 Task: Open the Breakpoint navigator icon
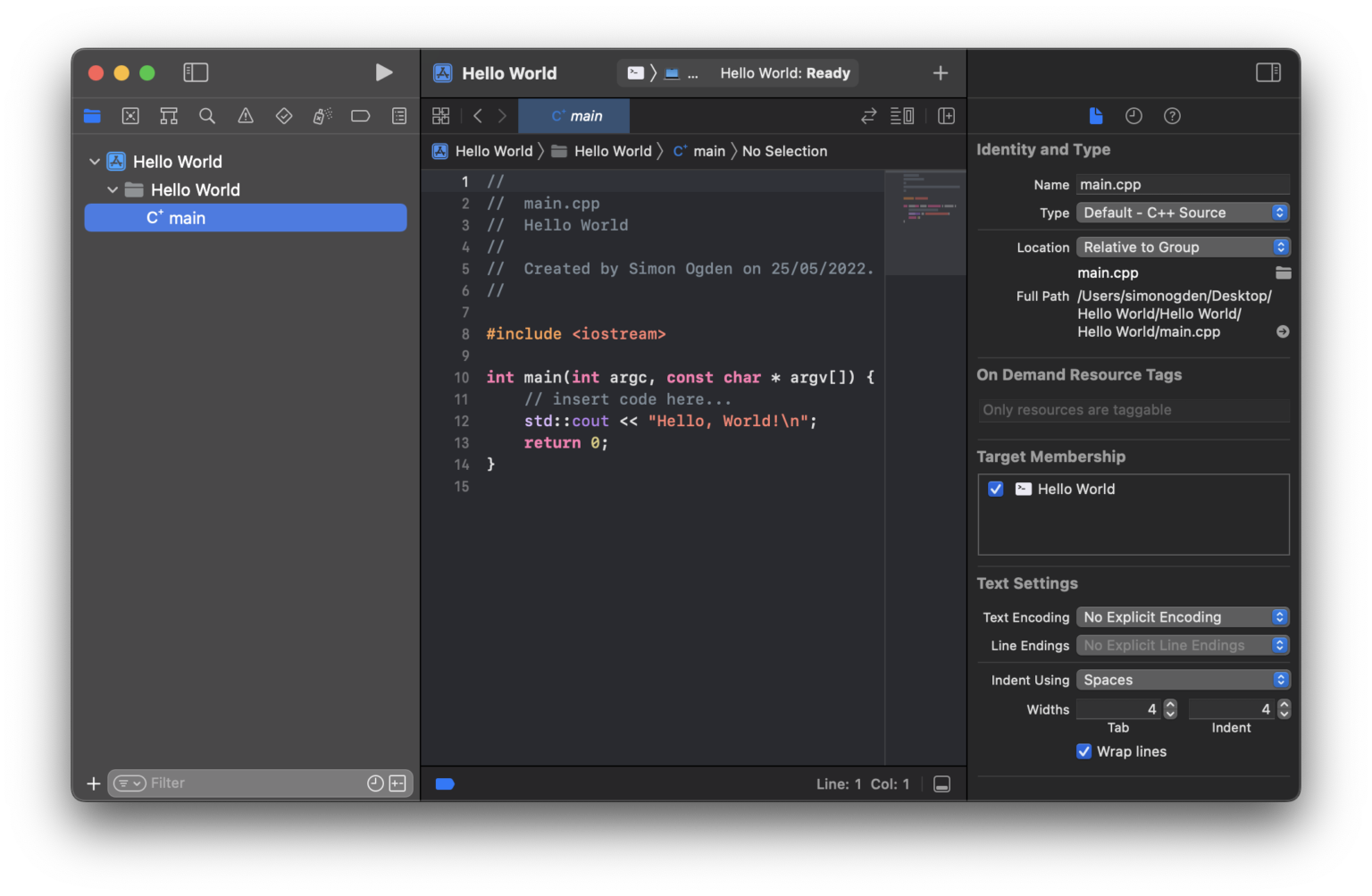(360, 116)
